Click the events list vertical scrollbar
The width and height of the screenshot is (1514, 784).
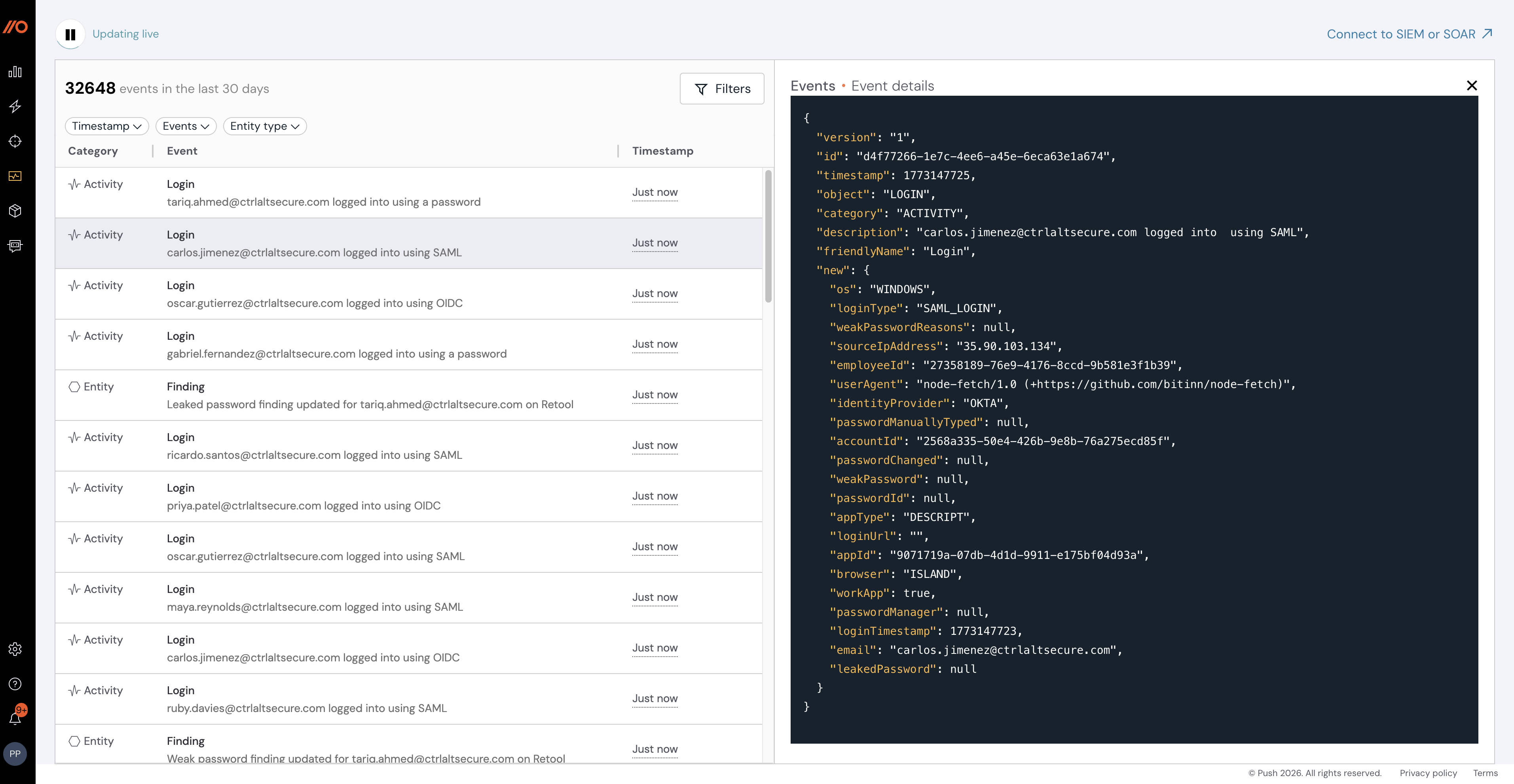coord(768,236)
